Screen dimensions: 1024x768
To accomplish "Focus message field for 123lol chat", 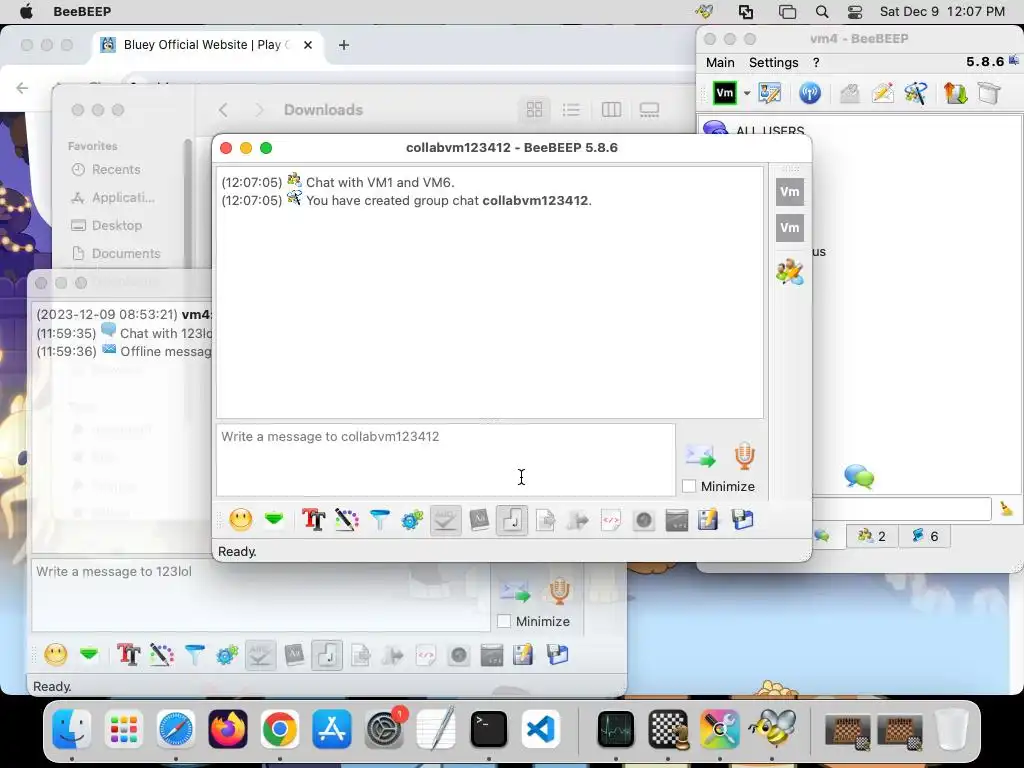I will tap(261, 595).
